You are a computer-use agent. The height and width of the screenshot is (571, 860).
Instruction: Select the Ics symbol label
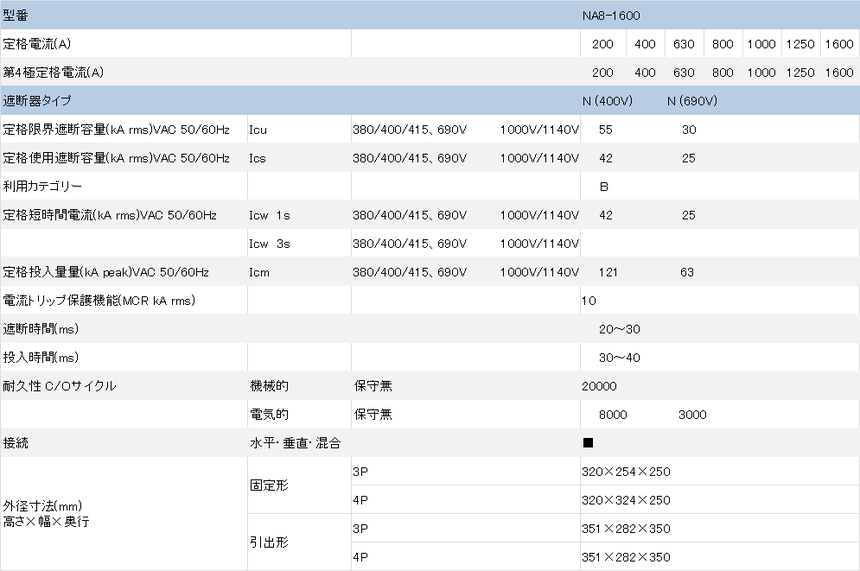(258, 158)
